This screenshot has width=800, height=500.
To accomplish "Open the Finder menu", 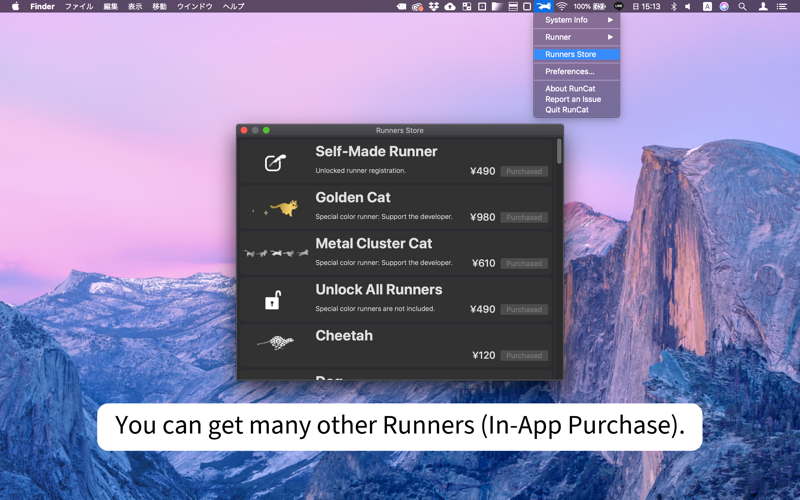I will point(42,6).
